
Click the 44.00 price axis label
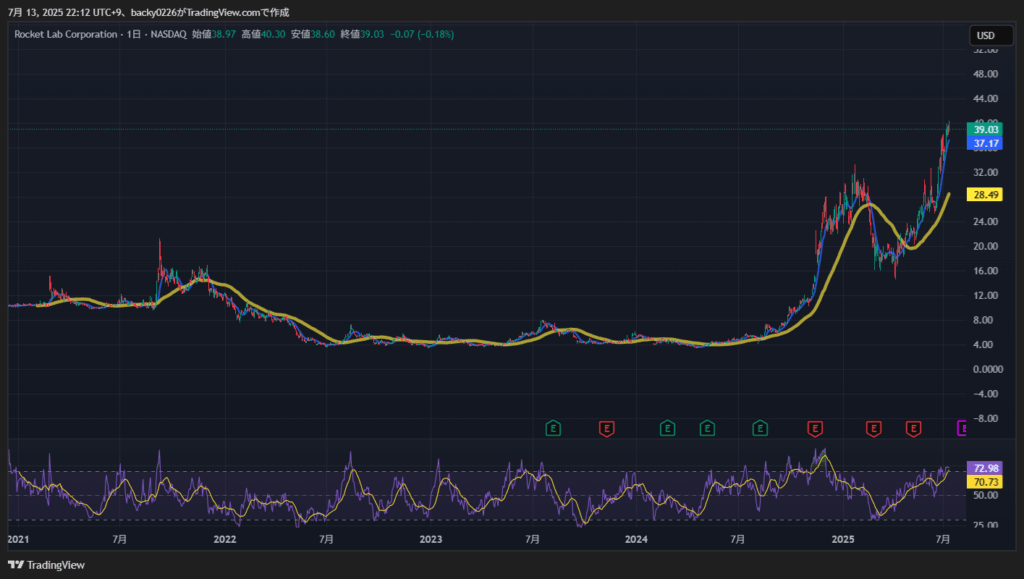point(985,99)
